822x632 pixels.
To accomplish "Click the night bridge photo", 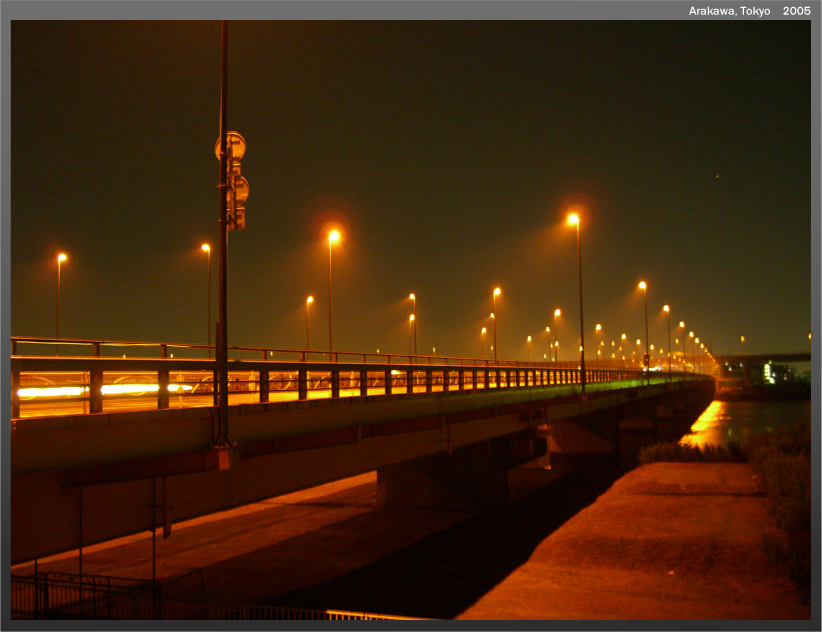I will click(410, 320).
